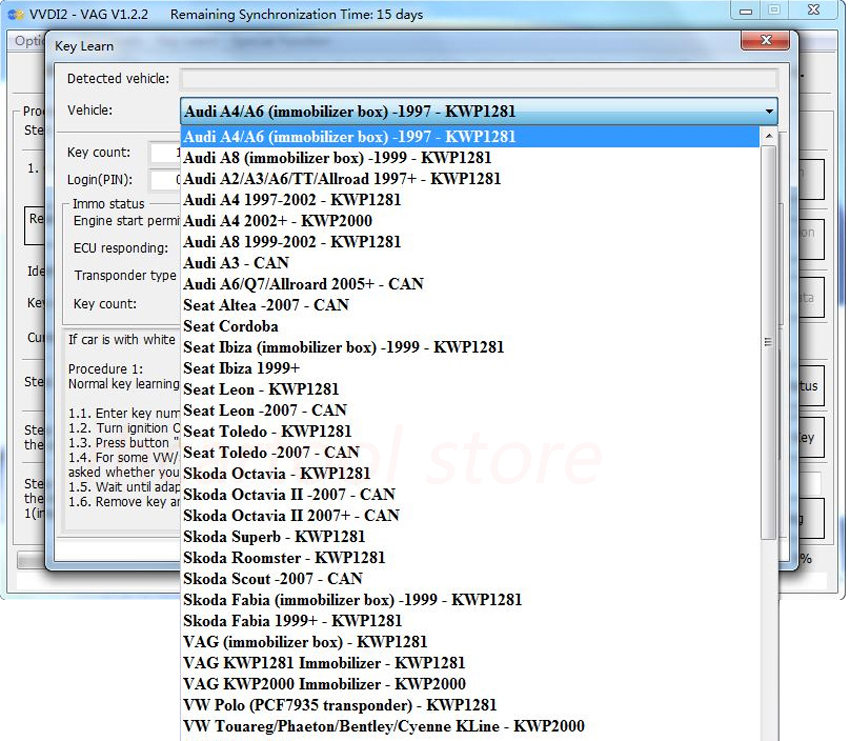Select Audi A8 1999-2002 - KWP1281

470,242
